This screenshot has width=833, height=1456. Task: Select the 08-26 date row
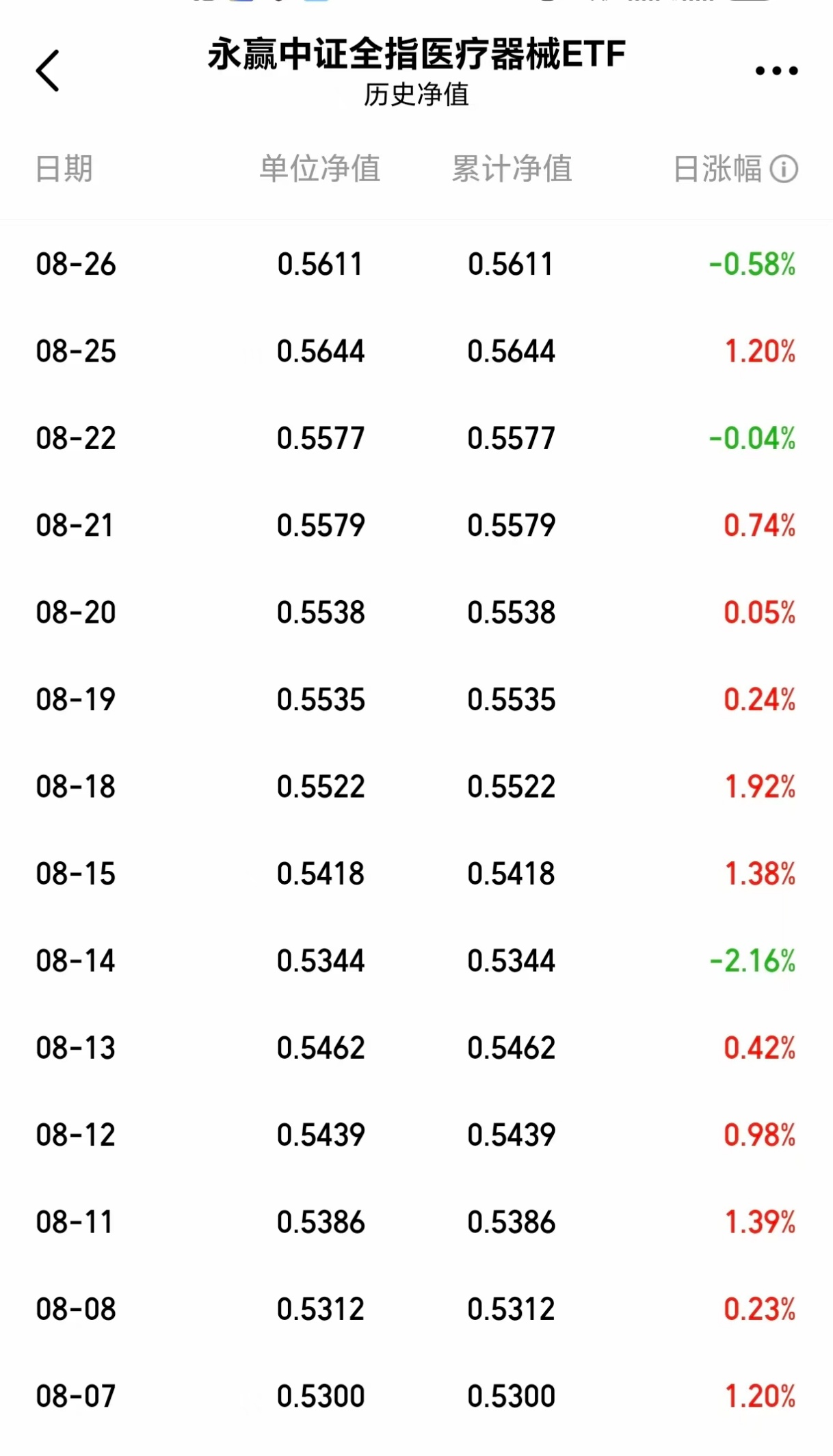[x=76, y=265]
